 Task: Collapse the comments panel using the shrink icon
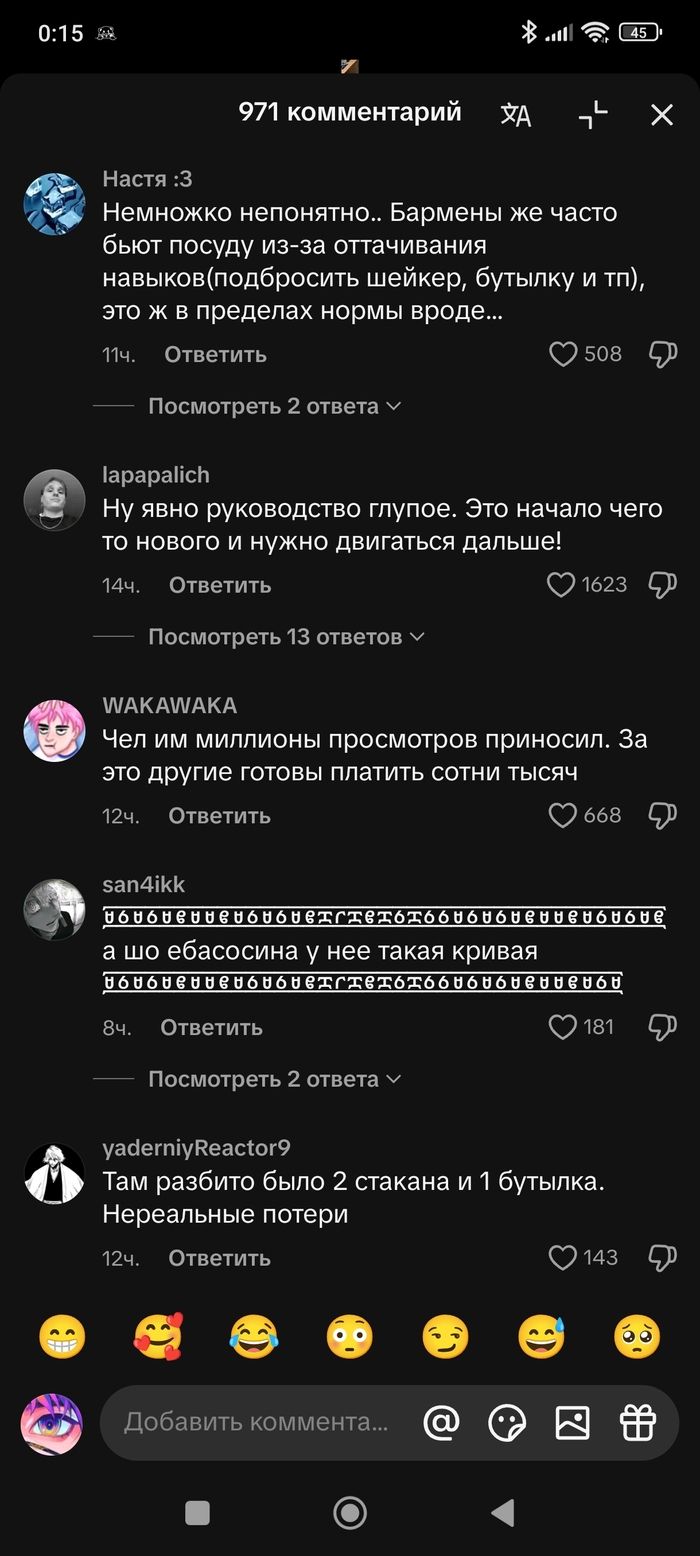[593, 115]
